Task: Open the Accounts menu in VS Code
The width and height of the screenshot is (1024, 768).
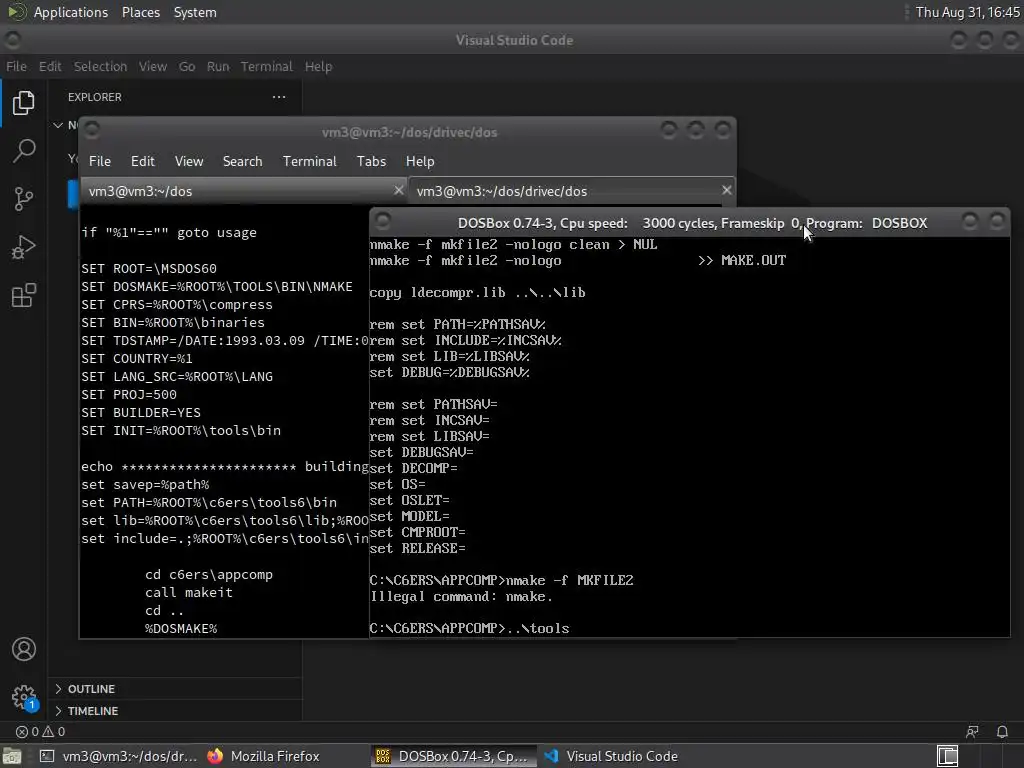Action: point(24,649)
